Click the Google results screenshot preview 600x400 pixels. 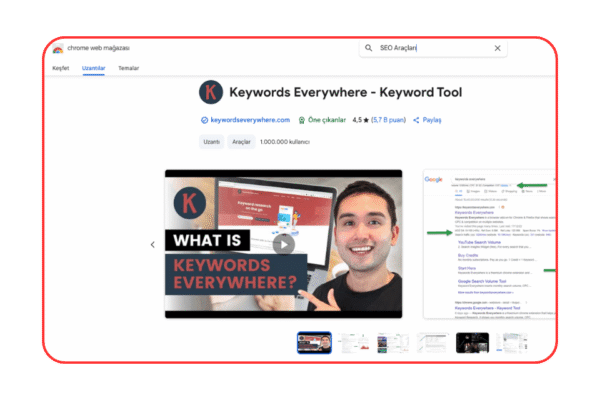tap(488, 244)
